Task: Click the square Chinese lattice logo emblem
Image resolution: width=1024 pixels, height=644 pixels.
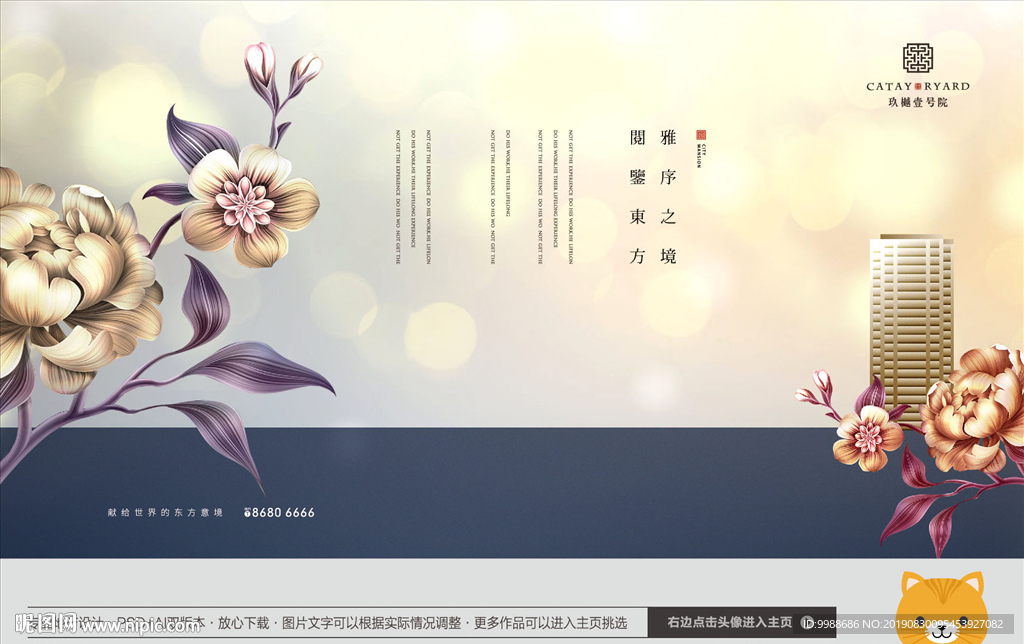Action: coord(918,57)
